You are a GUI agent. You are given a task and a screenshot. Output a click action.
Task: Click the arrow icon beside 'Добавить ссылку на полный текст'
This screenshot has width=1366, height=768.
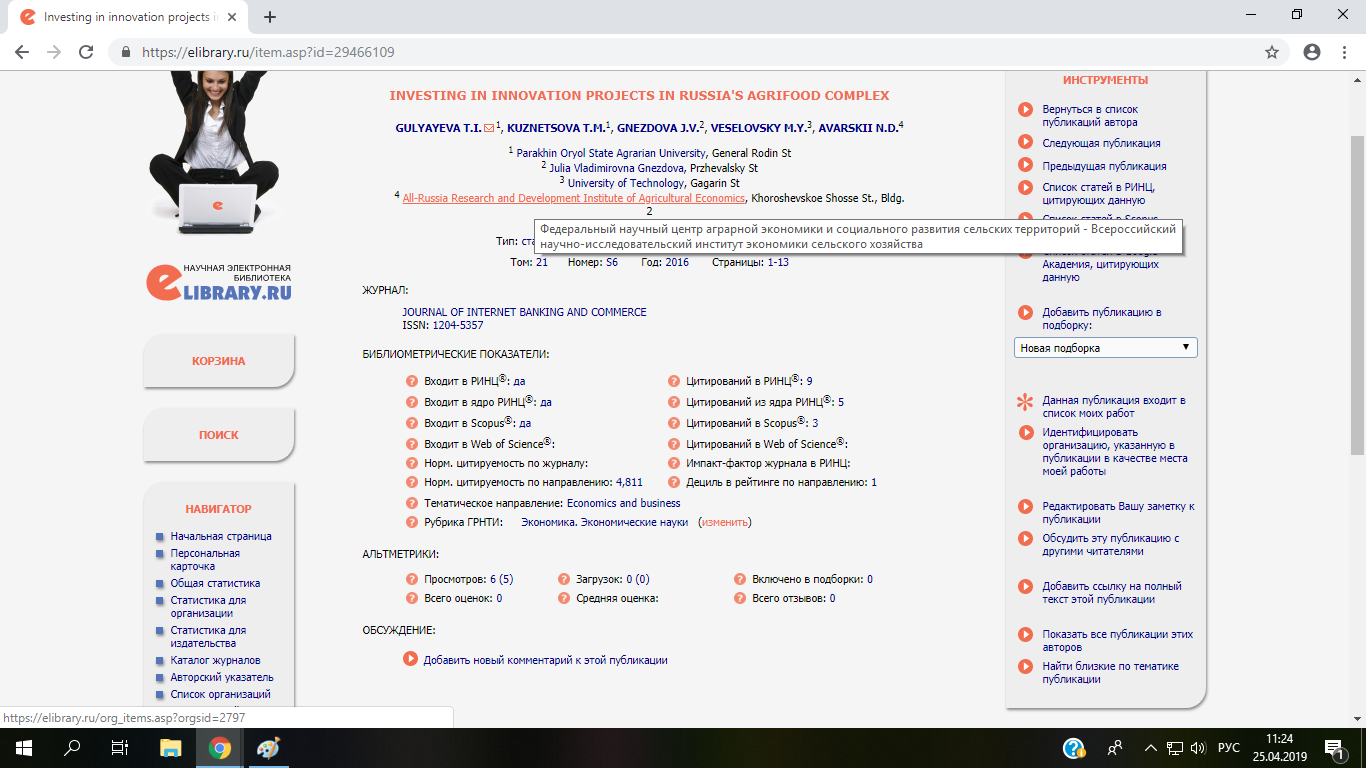click(x=1025, y=586)
